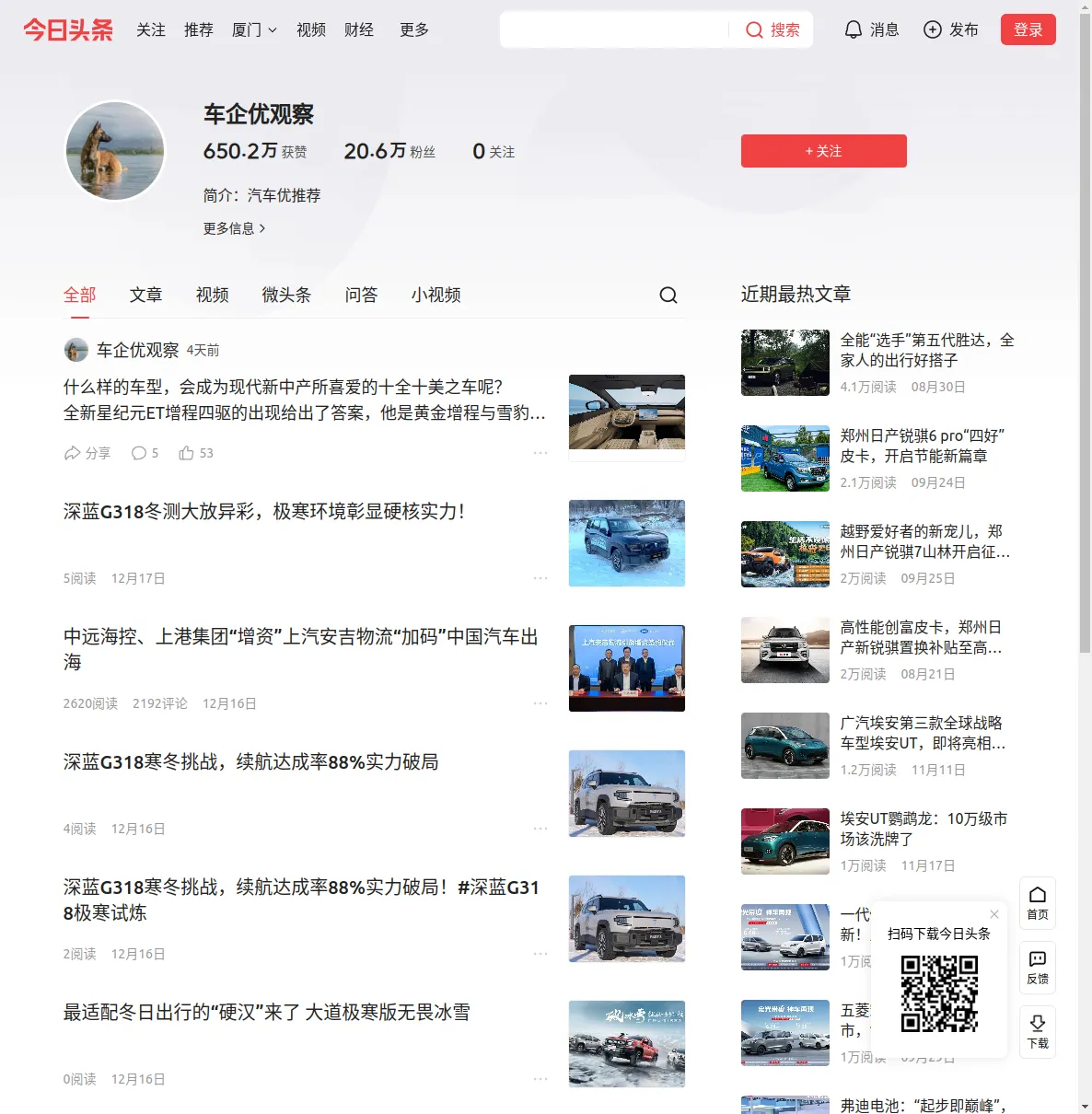This screenshot has height=1114, width=1092.
Task: Close the QR code download popup
Action: pyautogui.click(x=994, y=914)
